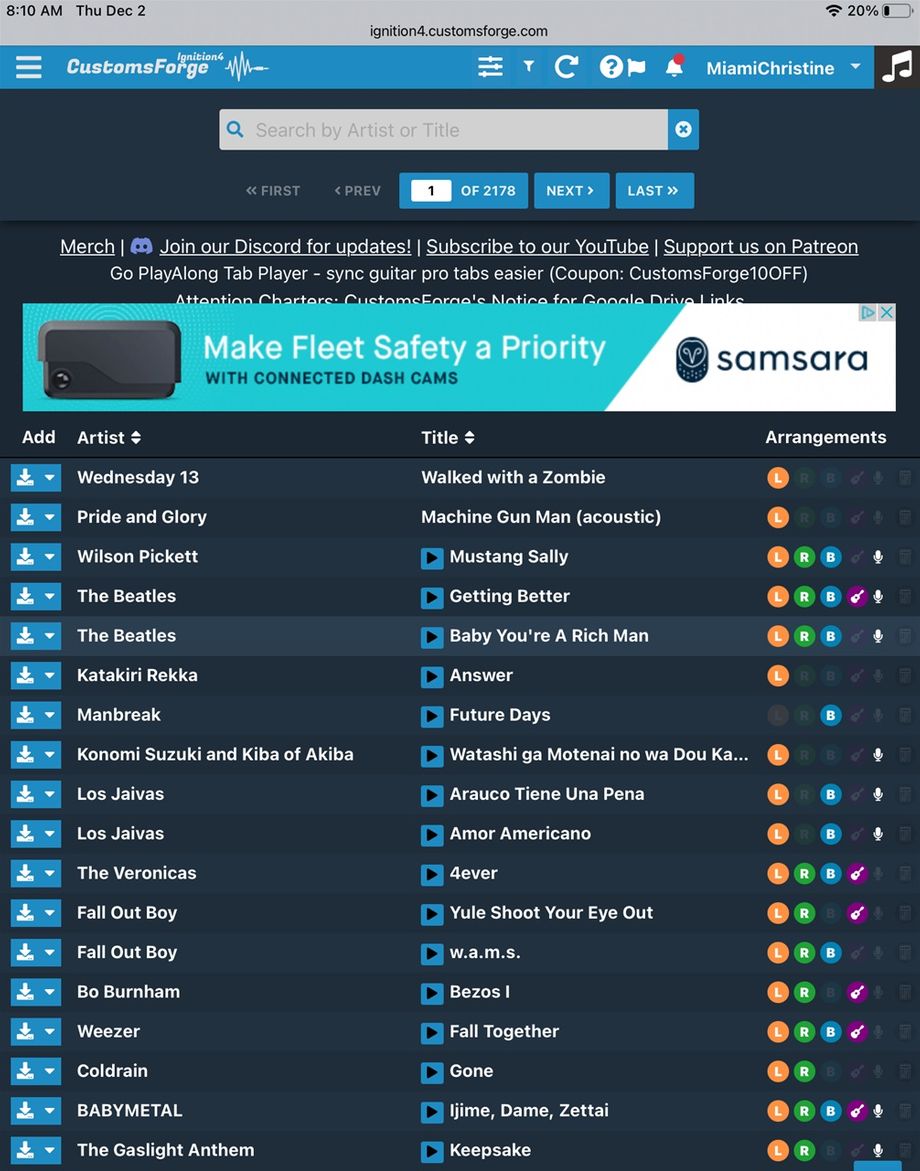Open the AdChoices info icon
The image size is (920, 1171).
(868, 312)
